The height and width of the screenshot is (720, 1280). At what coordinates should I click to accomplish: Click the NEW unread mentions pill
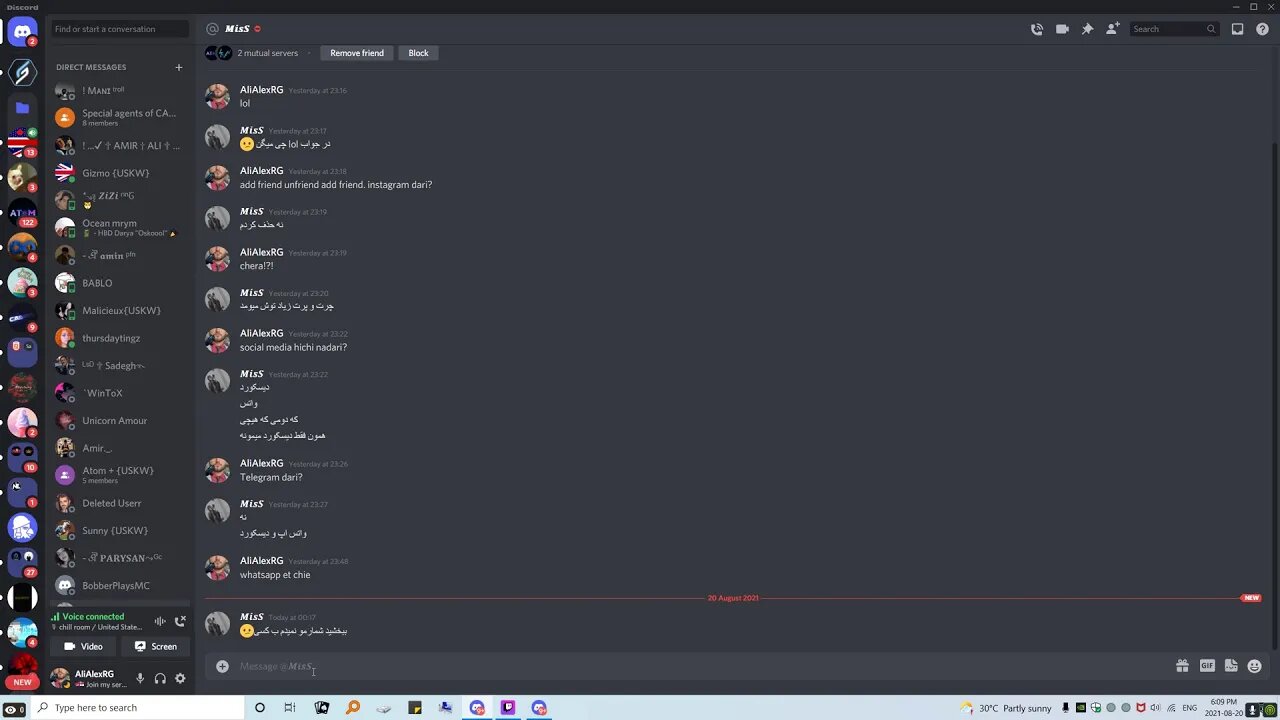[x=22, y=682]
